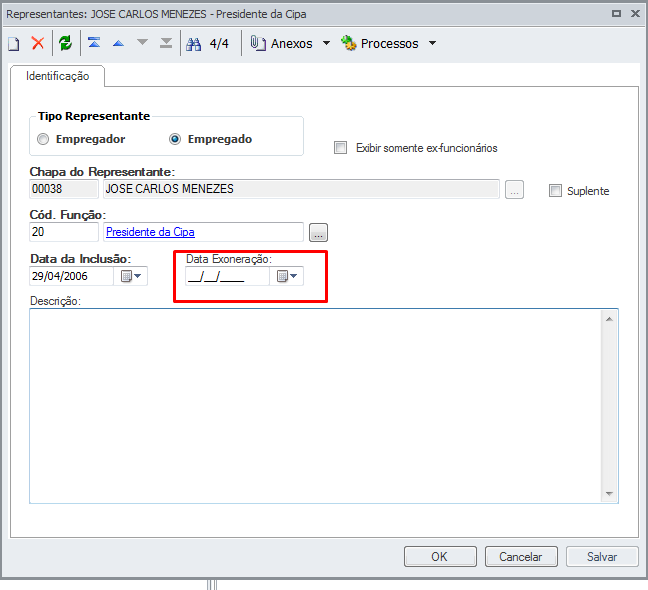648x590 pixels.
Task: Click inside the Descrição text area
Action: tap(316, 406)
